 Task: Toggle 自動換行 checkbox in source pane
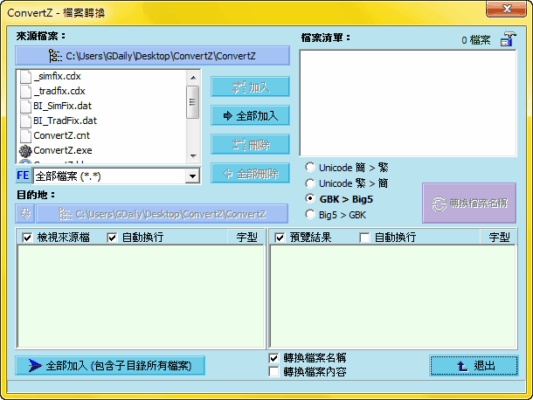(x=112, y=237)
